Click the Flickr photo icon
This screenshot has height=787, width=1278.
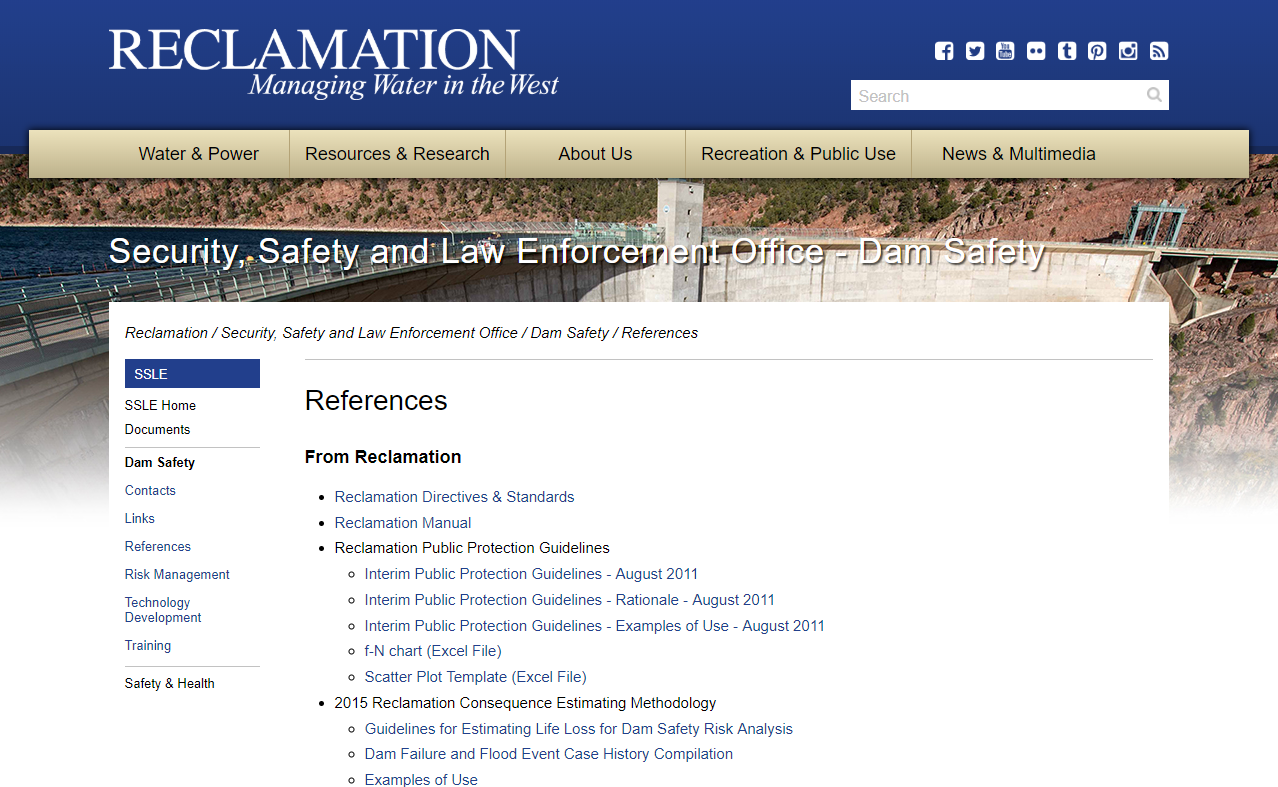click(1036, 51)
